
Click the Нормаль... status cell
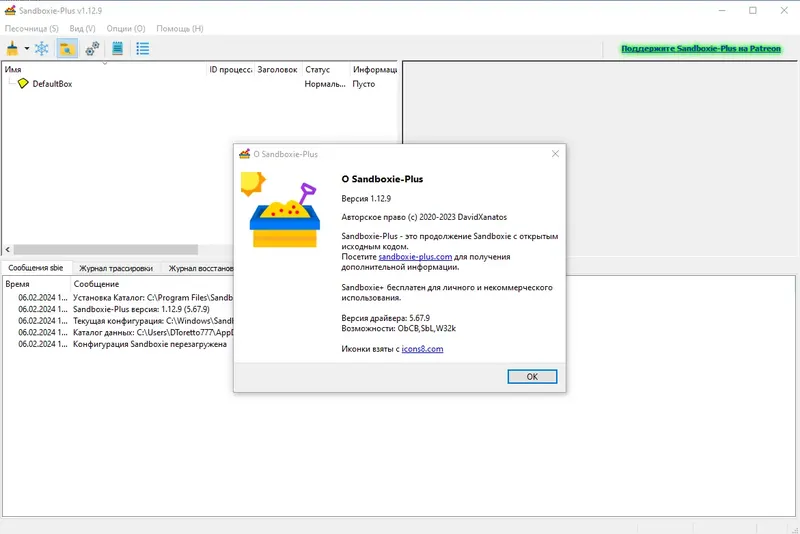click(325, 84)
